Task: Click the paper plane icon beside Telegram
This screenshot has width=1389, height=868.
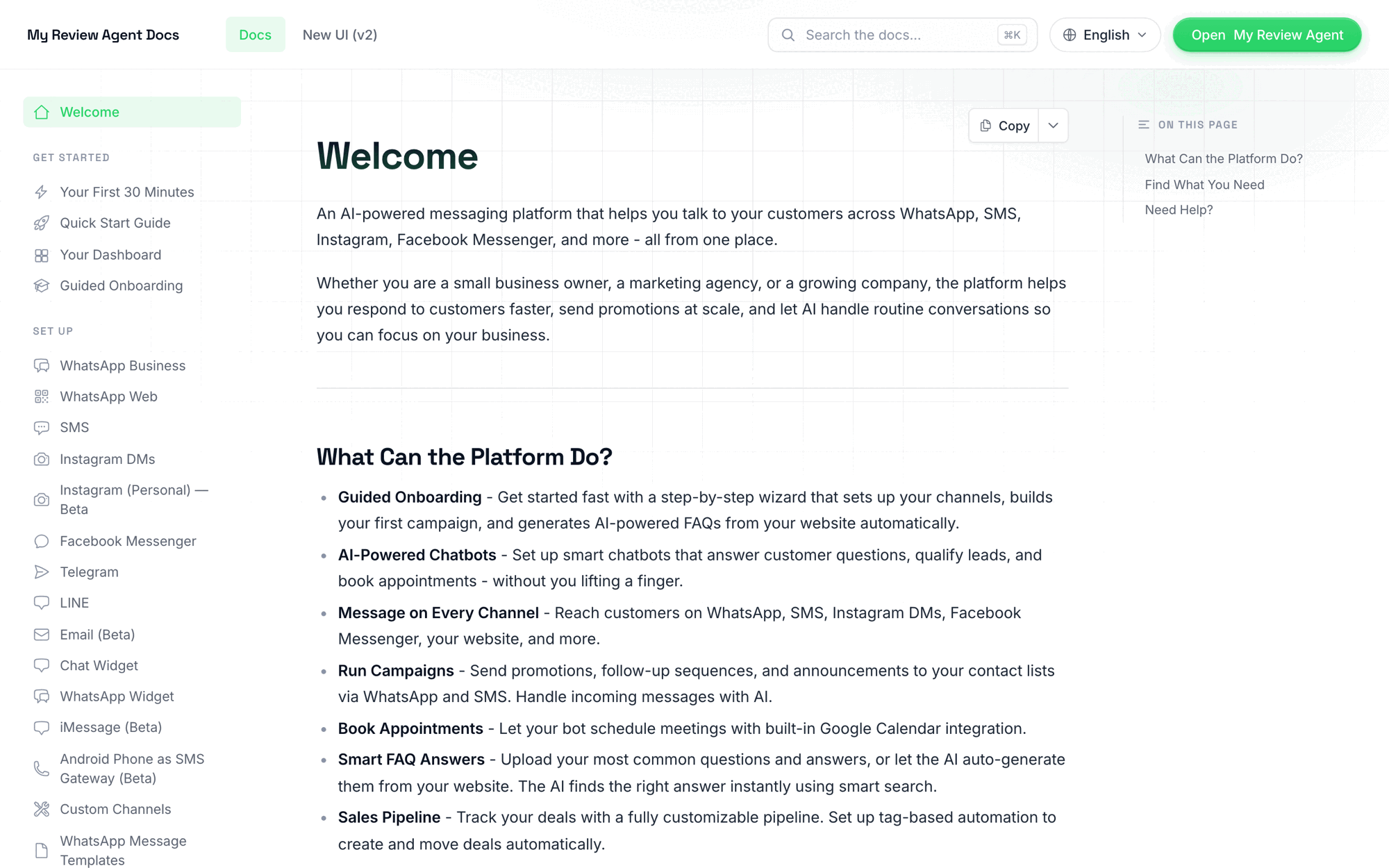Action: click(x=42, y=572)
